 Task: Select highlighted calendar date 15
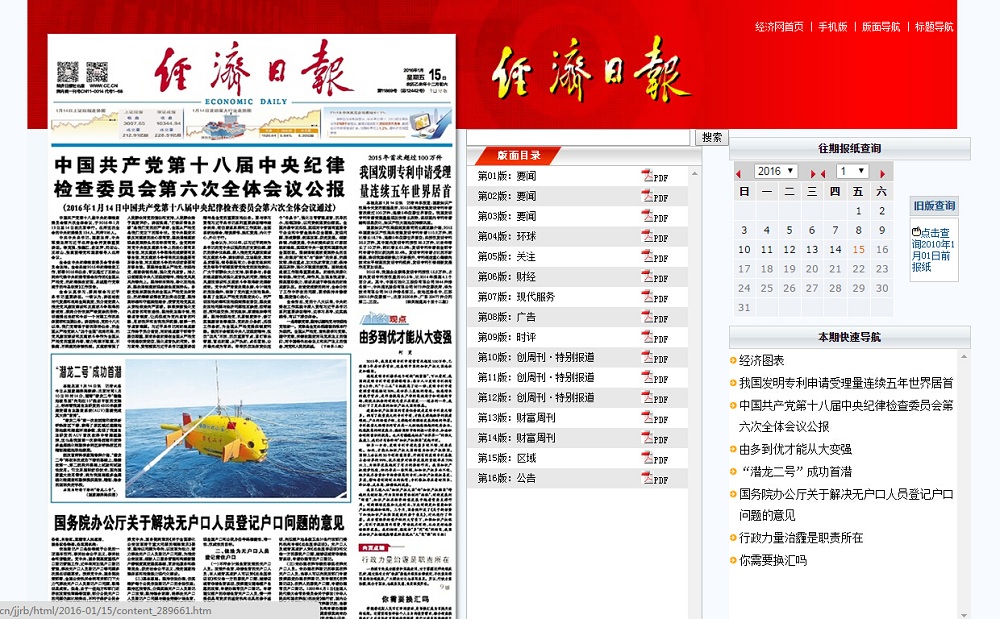858,250
